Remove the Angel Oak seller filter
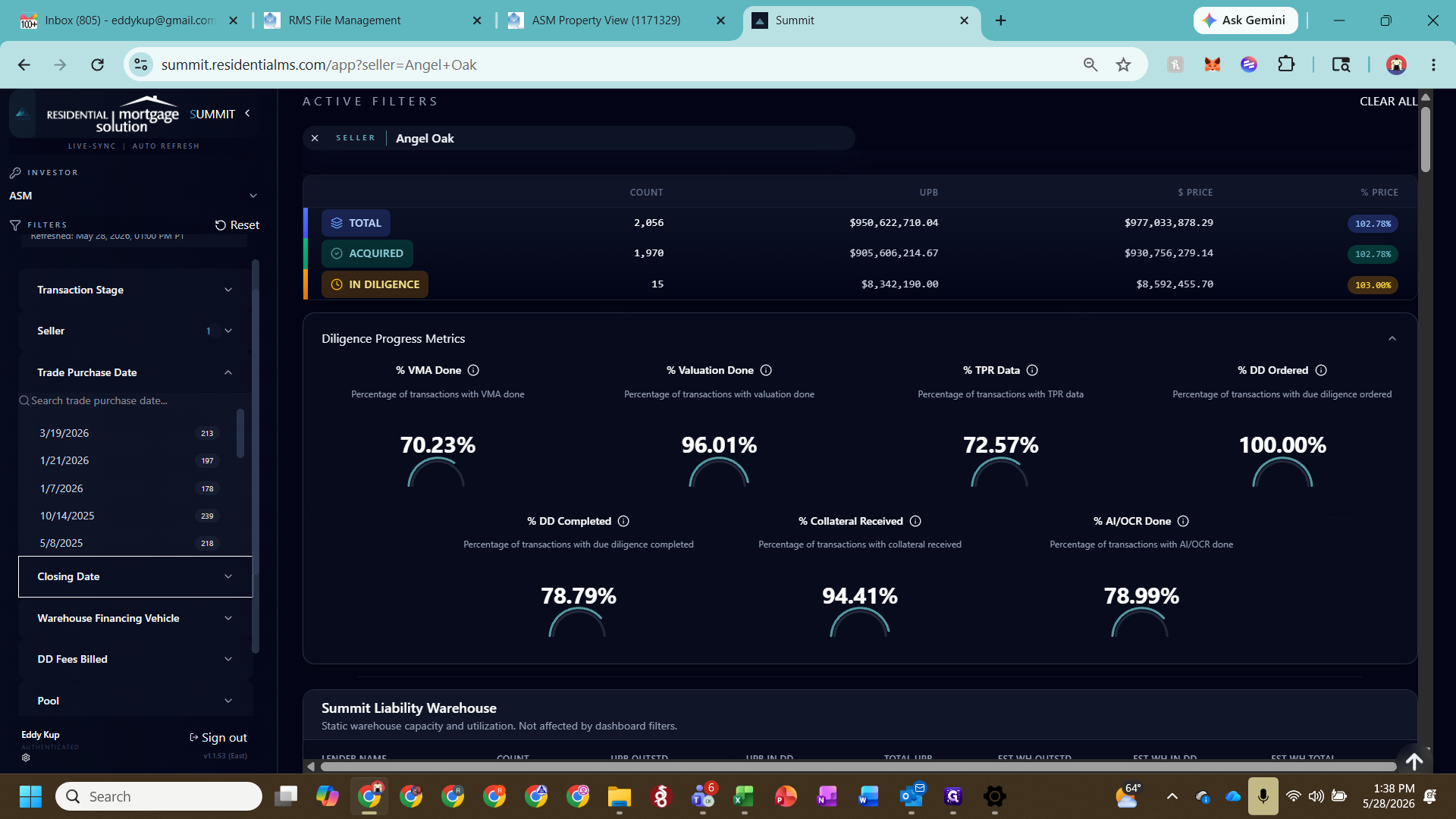The height and width of the screenshot is (819, 1456). pyautogui.click(x=315, y=138)
